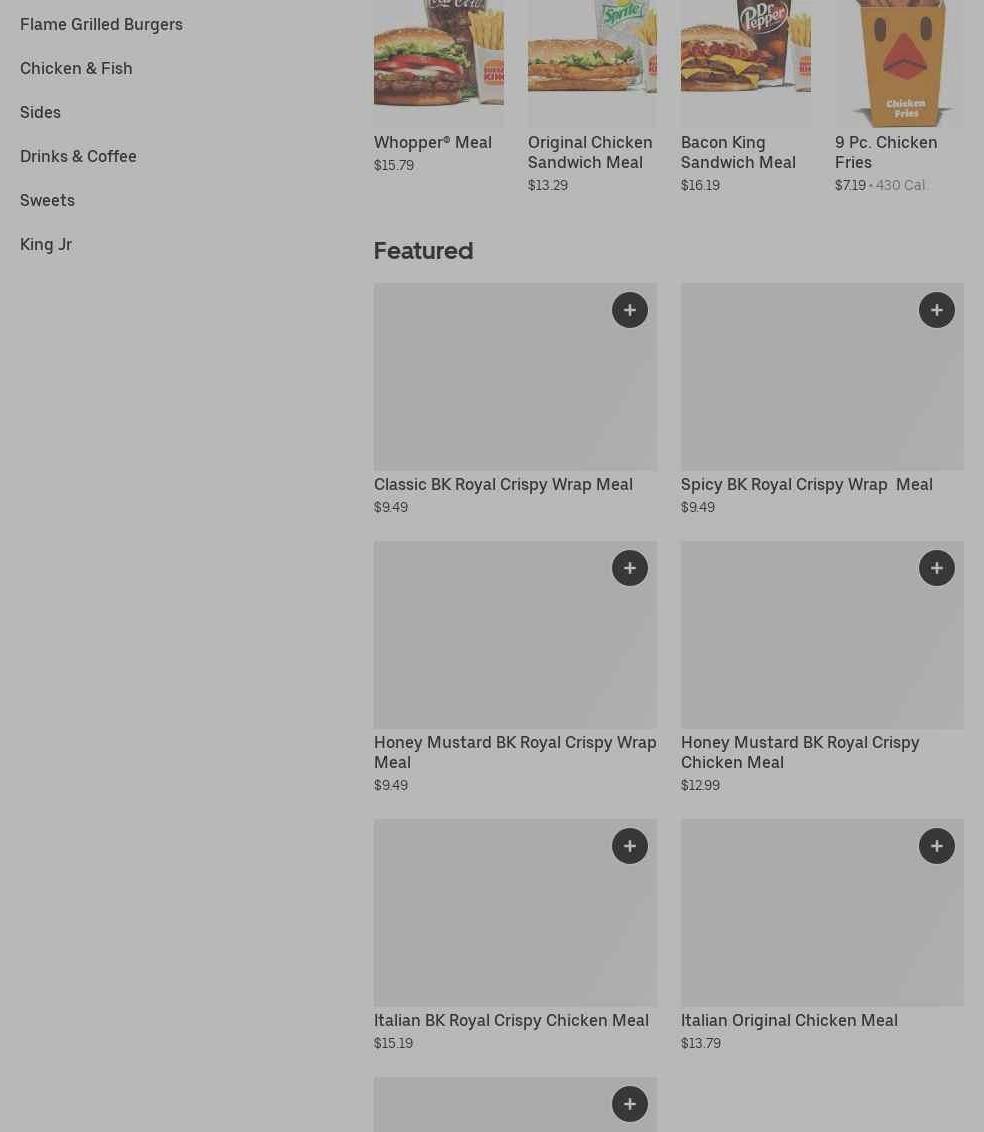
Task: Open King Jr menu category
Action: [46, 245]
